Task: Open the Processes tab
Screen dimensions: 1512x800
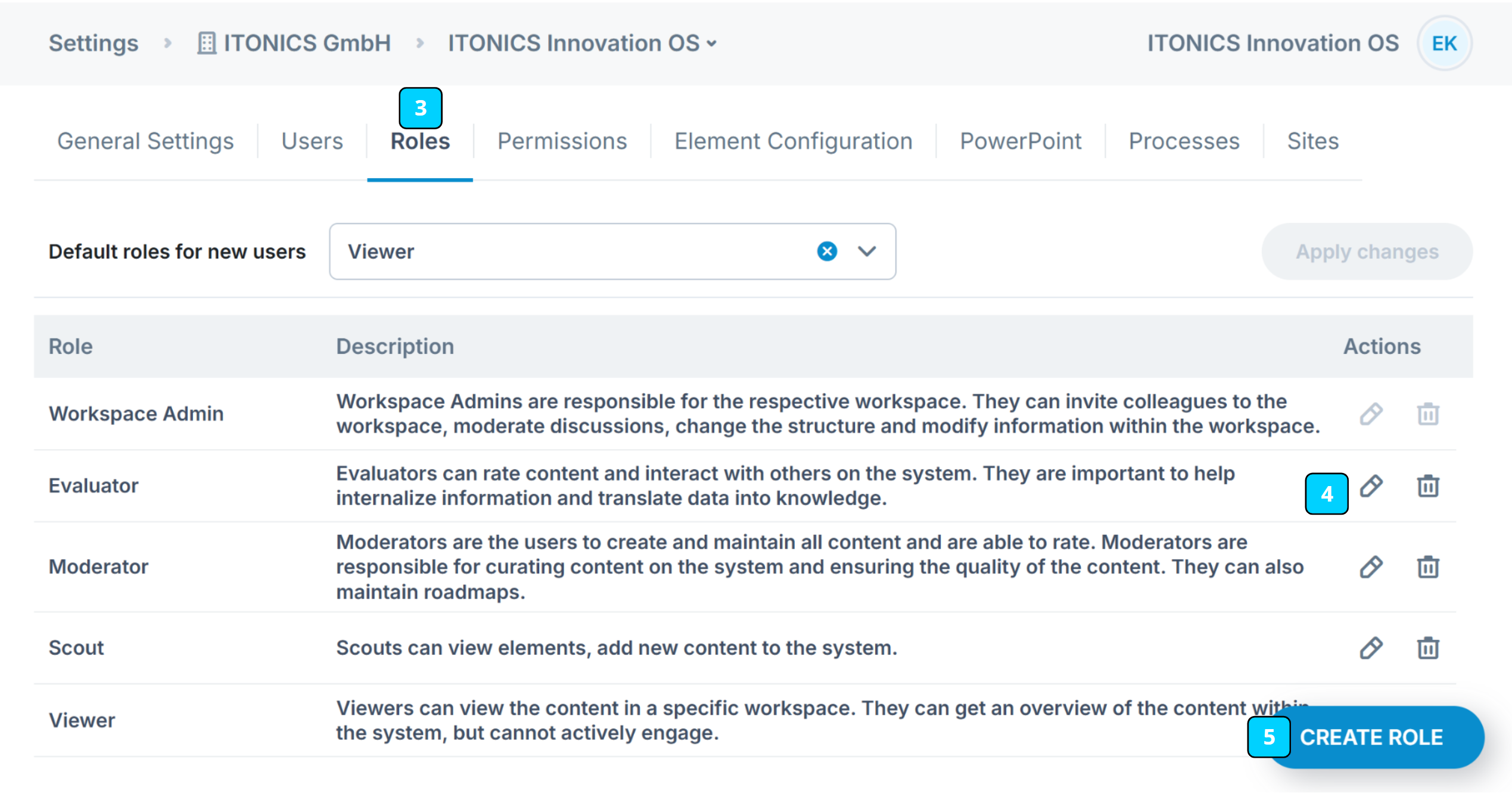Action: click(x=1184, y=141)
